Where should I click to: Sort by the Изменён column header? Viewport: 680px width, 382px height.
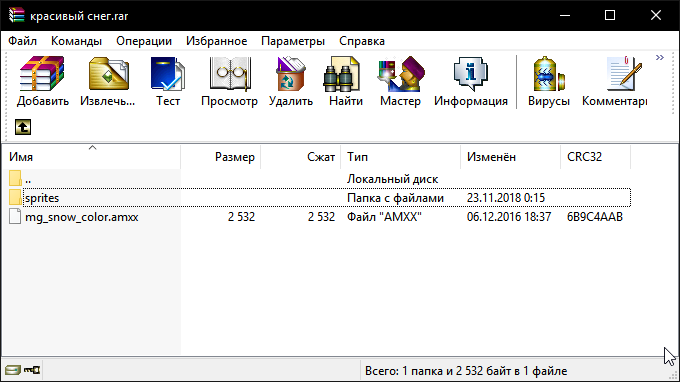pyautogui.click(x=510, y=157)
